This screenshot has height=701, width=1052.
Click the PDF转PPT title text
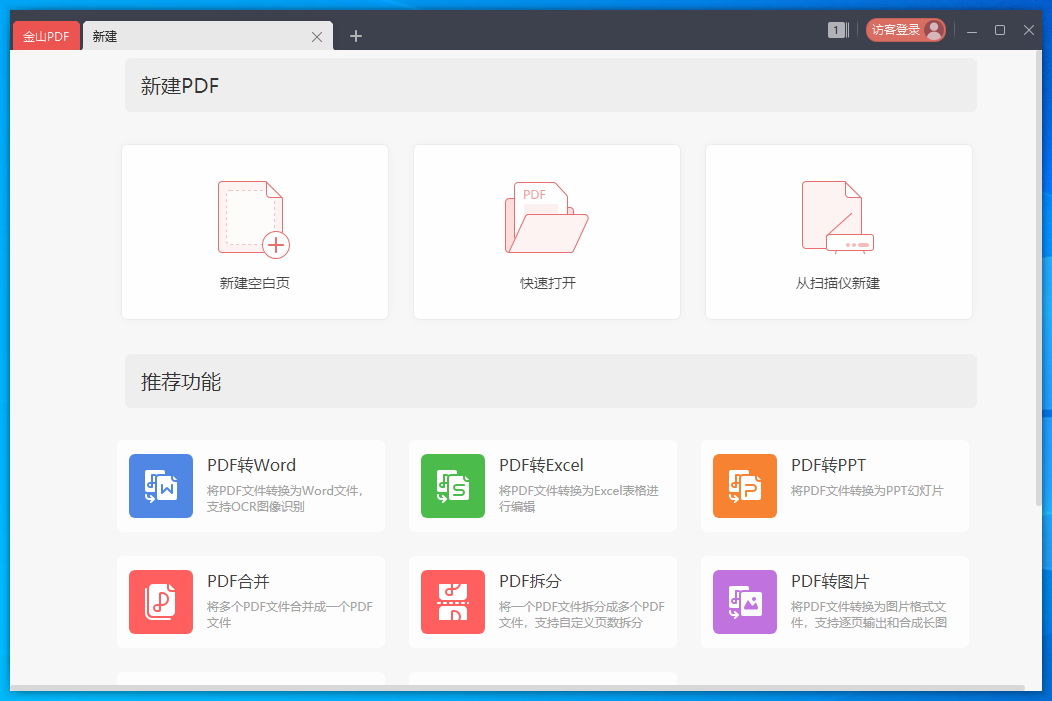828,465
